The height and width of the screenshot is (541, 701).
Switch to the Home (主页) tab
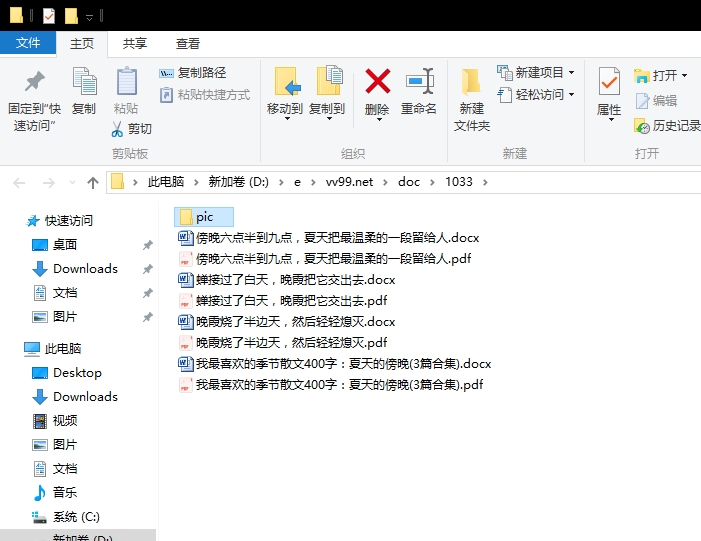click(x=82, y=44)
